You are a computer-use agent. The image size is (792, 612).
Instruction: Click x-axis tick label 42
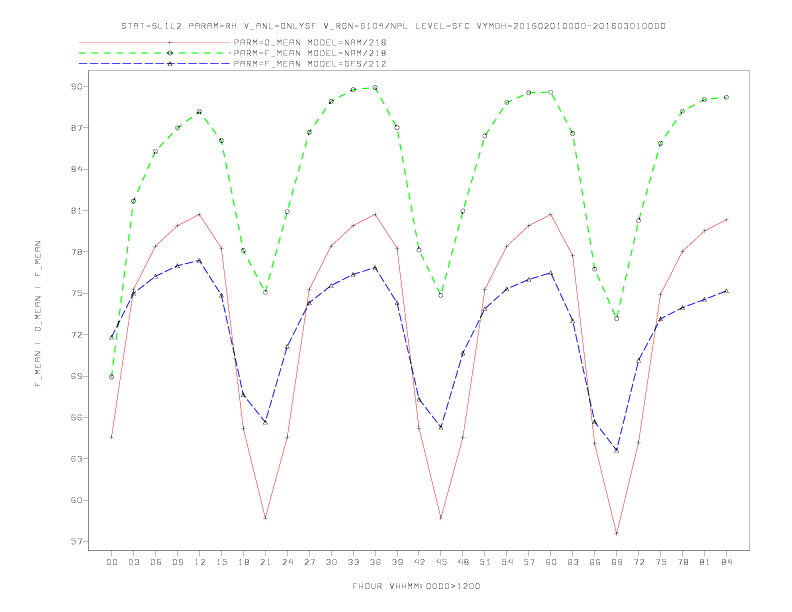(x=419, y=562)
